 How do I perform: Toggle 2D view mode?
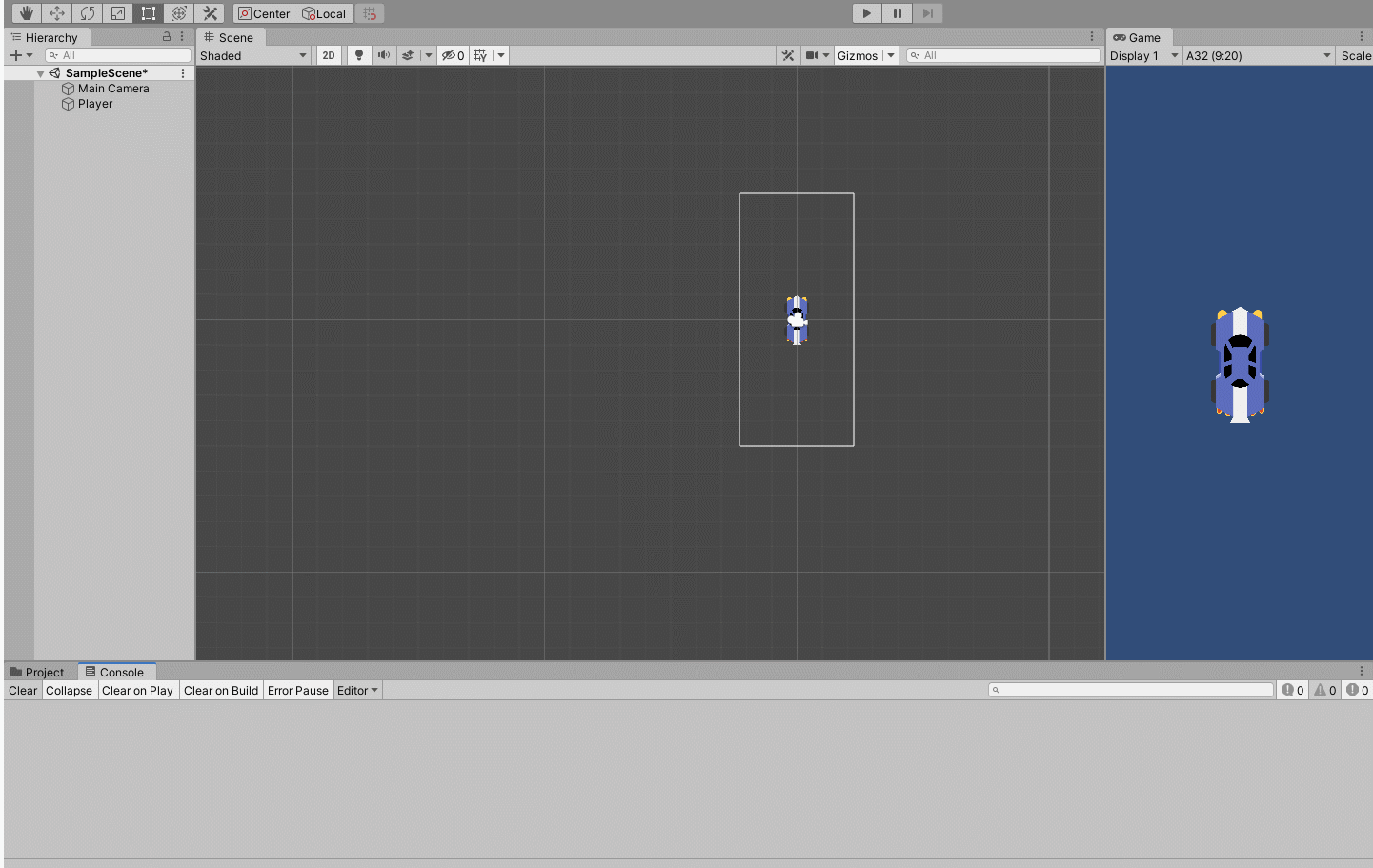[329, 55]
